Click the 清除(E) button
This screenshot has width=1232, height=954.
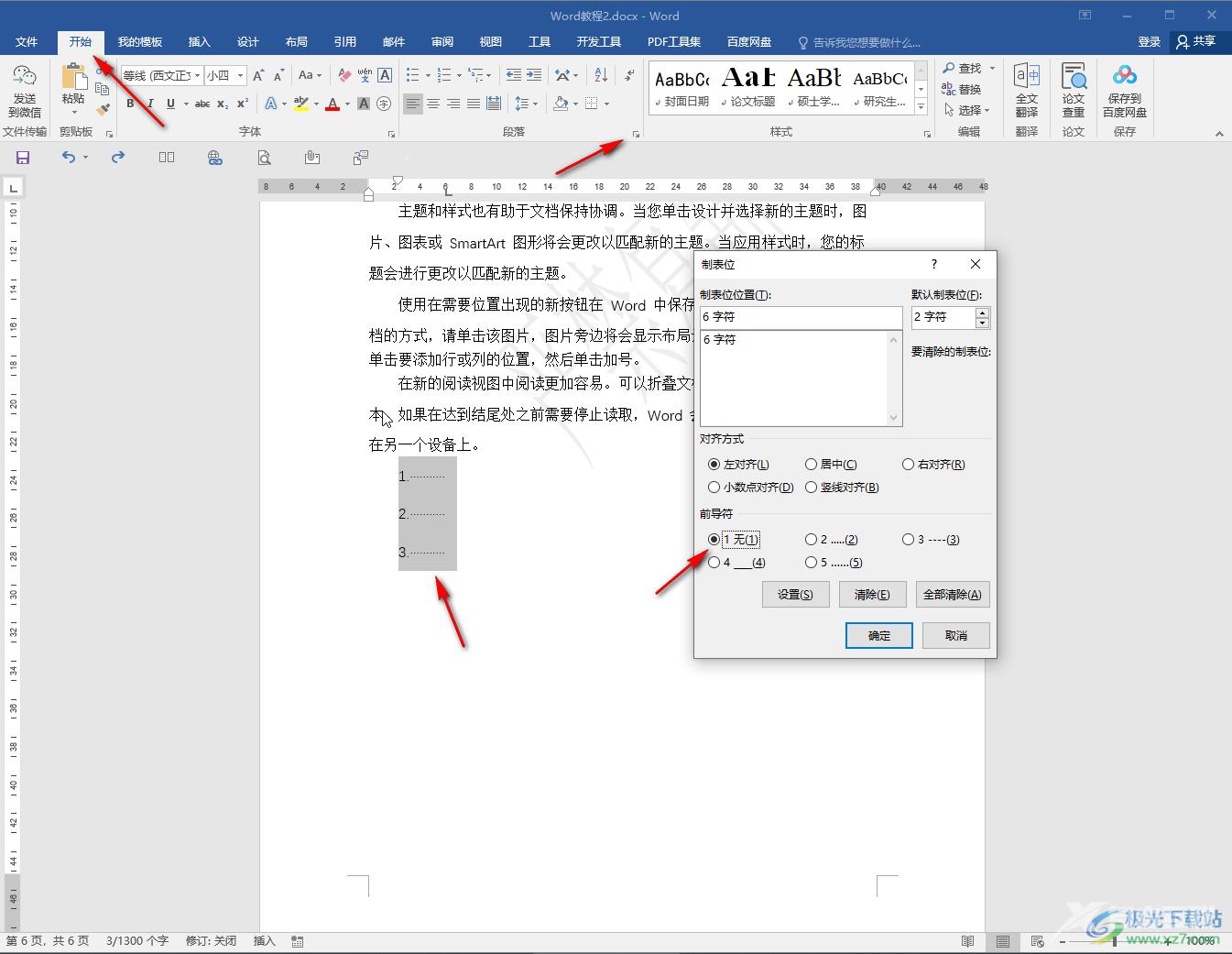pyautogui.click(x=872, y=595)
